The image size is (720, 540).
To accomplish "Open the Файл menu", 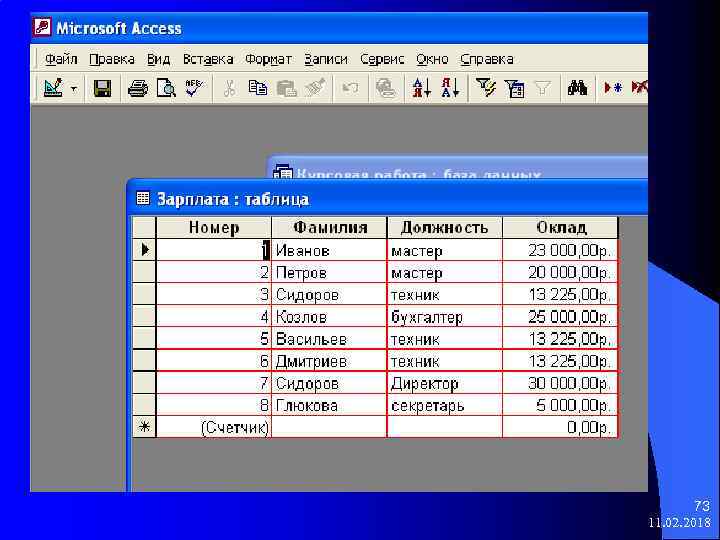I will [x=61, y=59].
